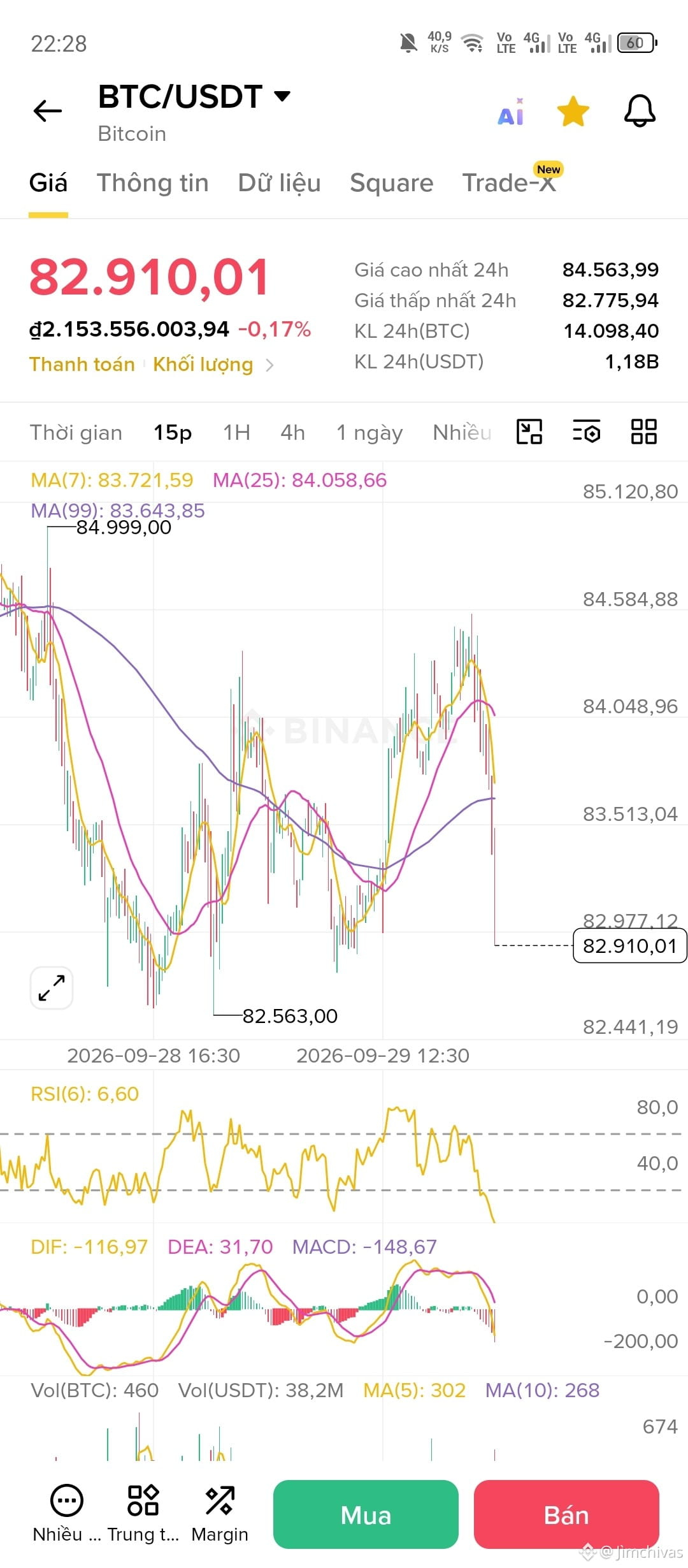Open chart indicator settings icon

(586, 432)
